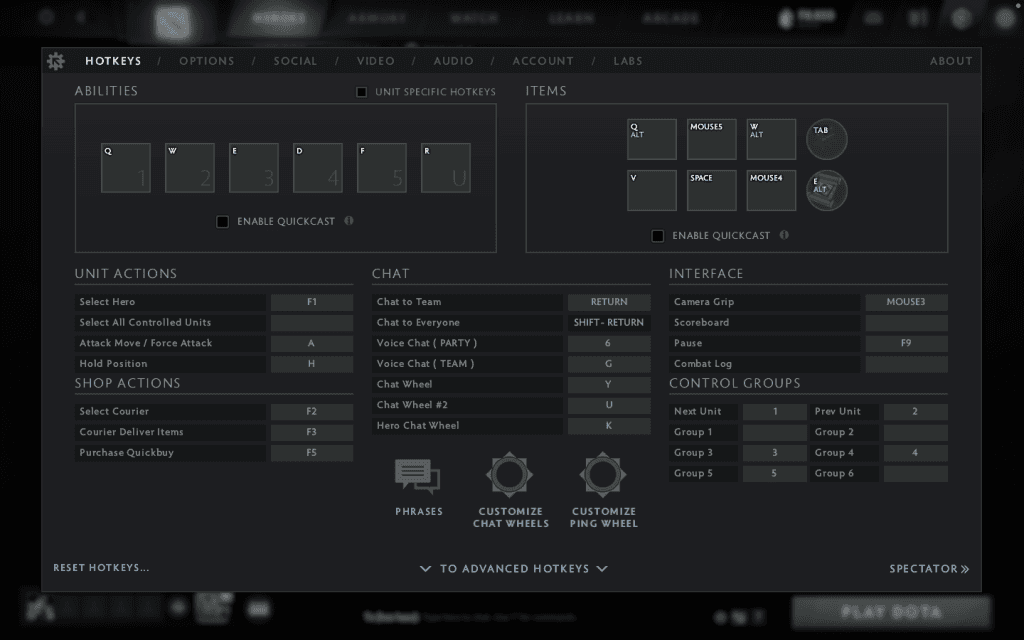Toggle Enable Quickcast under Items
The height and width of the screenshot is (640, 1024).
click(x=658, y=235)
